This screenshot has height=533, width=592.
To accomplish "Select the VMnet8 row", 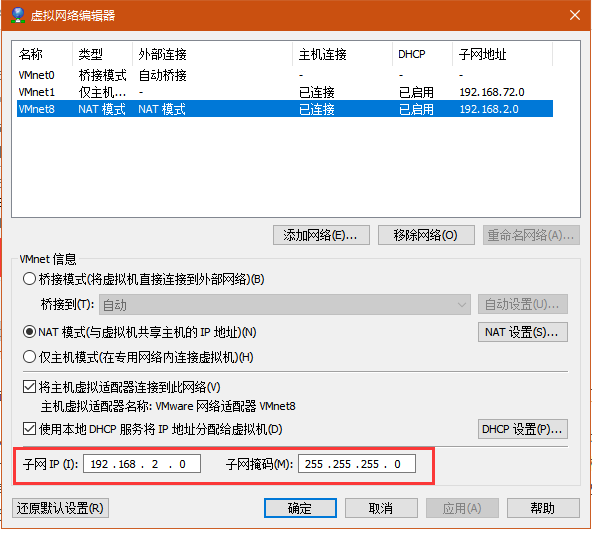I will [285, 109].
